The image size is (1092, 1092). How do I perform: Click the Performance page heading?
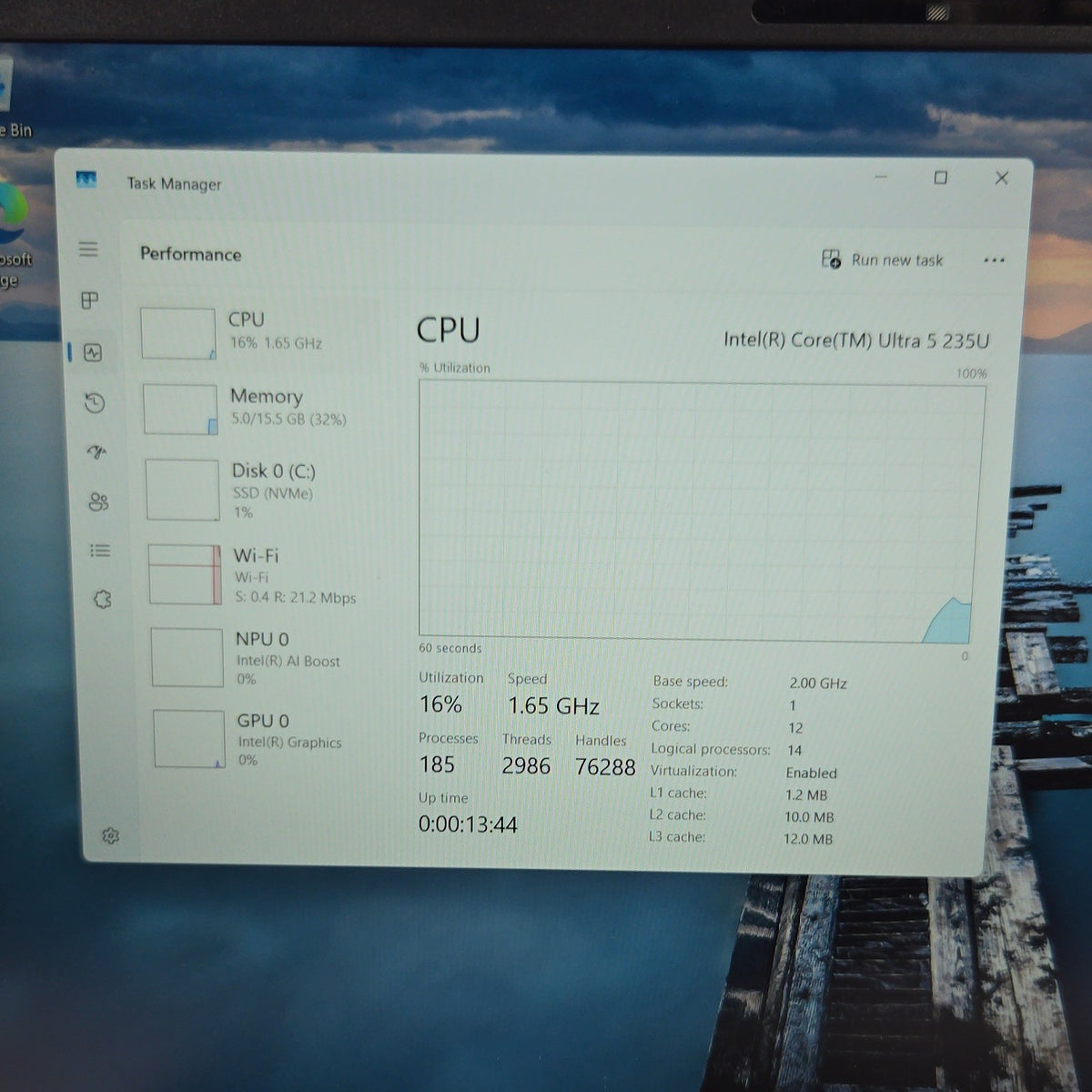point(191,254)
